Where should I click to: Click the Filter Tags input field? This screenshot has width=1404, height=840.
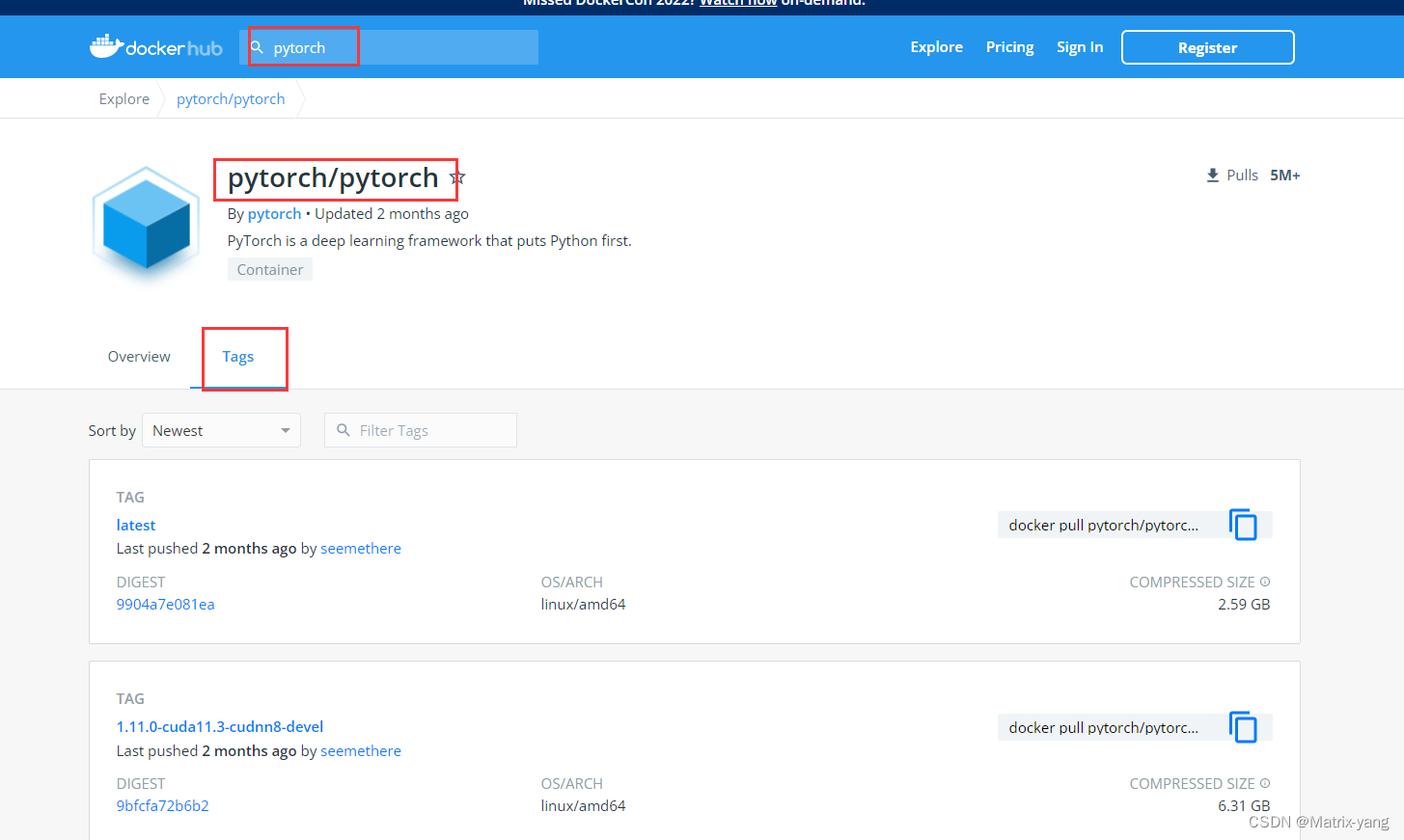pos(421,430)
